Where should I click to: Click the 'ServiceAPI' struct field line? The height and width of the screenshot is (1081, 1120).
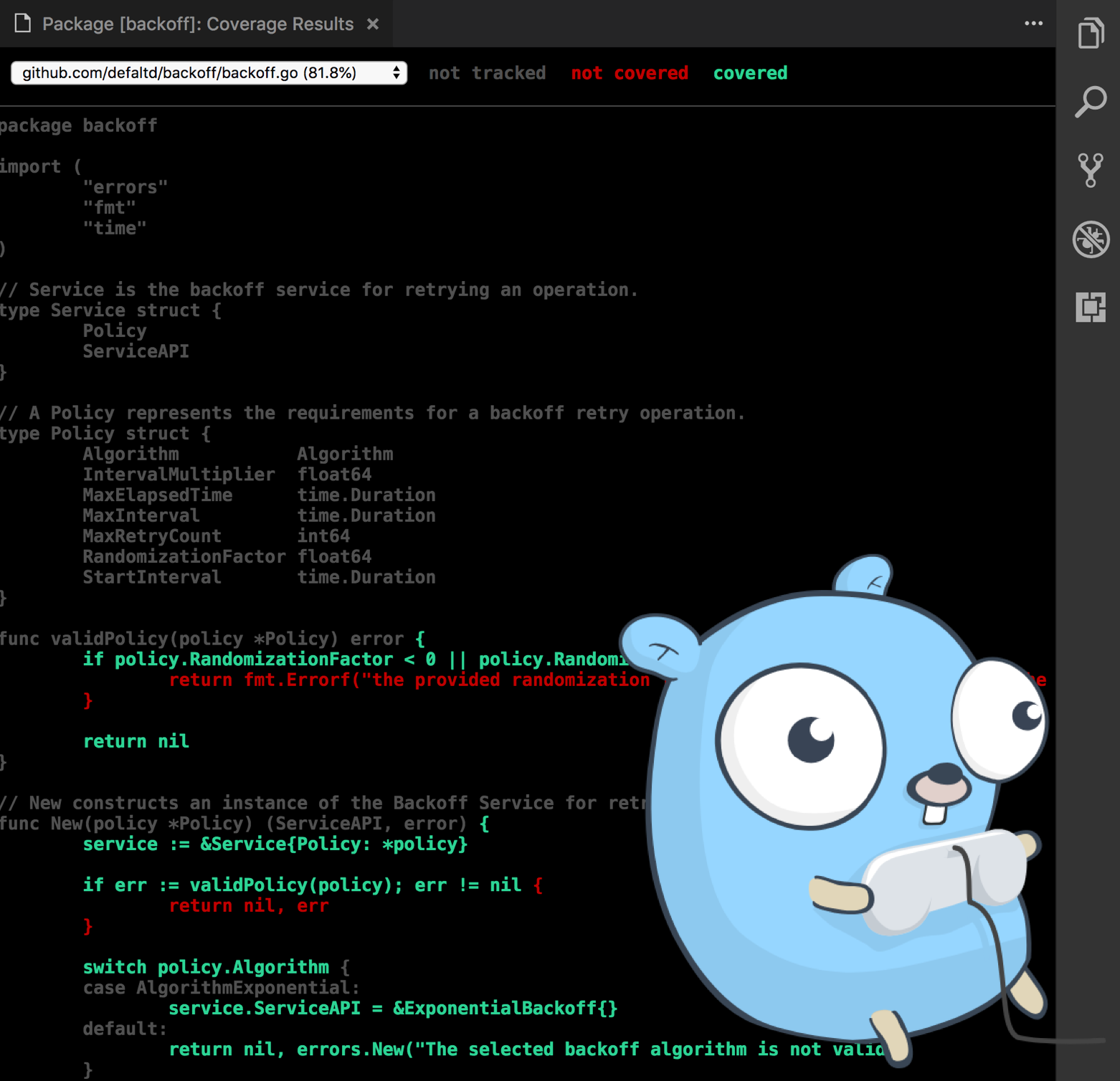136,351
